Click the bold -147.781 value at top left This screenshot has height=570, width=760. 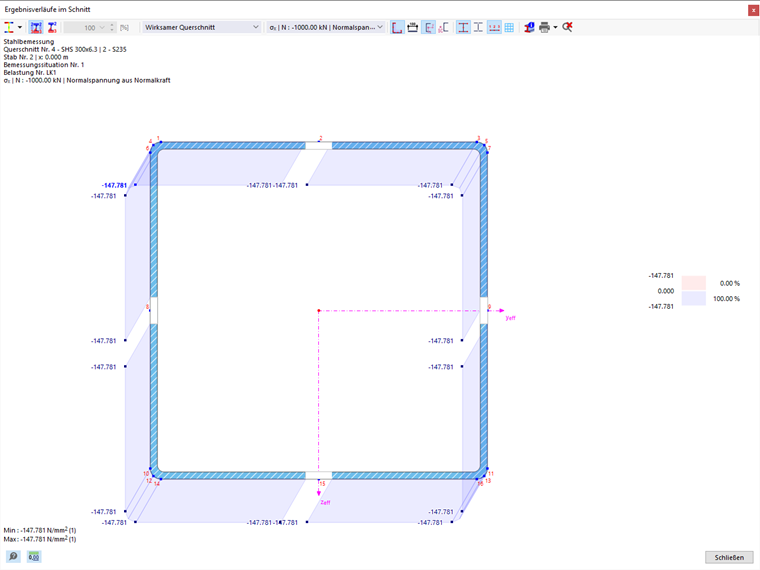(x=114, y=185)
